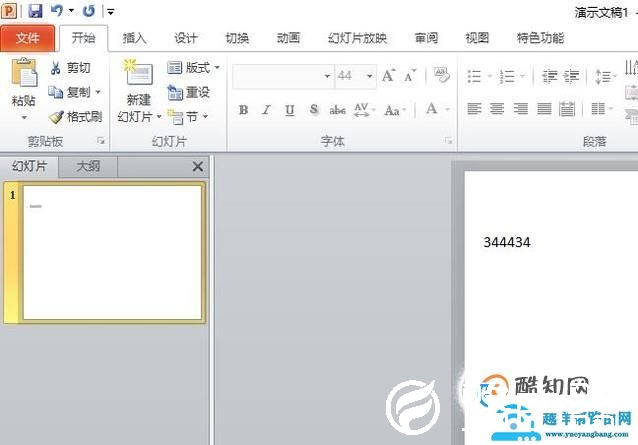Center align text
This screenshot has height=445, width=638.
(x=497, y=109)
